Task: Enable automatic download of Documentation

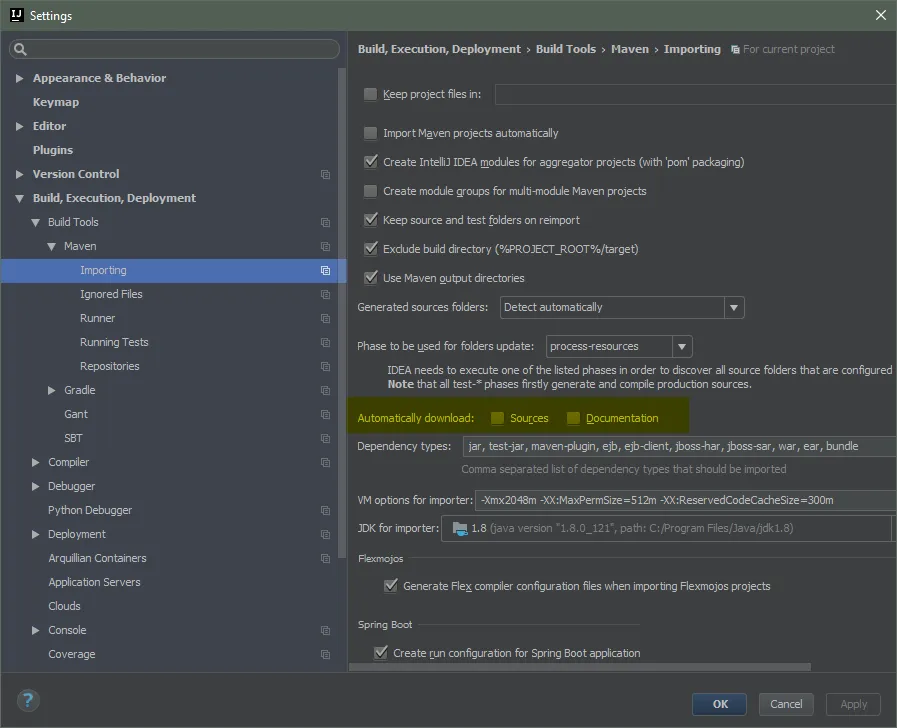Action: tap(573, 418)
